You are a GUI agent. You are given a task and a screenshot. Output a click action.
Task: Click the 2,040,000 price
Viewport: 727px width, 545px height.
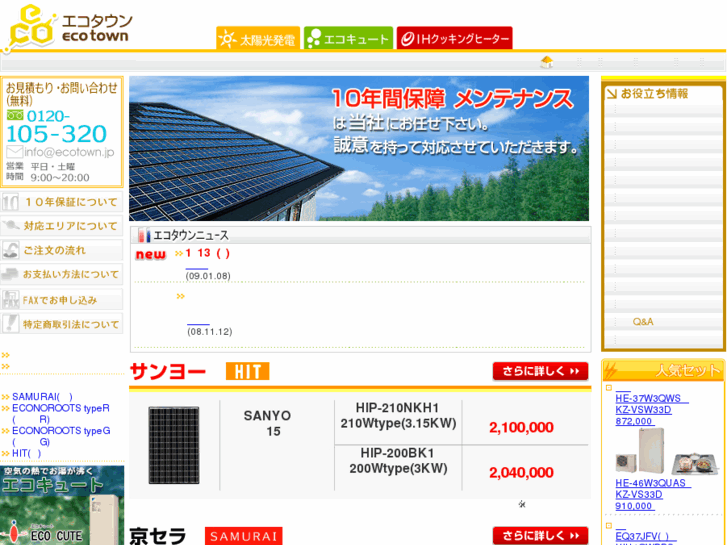pyautogui.click(x=521, y=472)
